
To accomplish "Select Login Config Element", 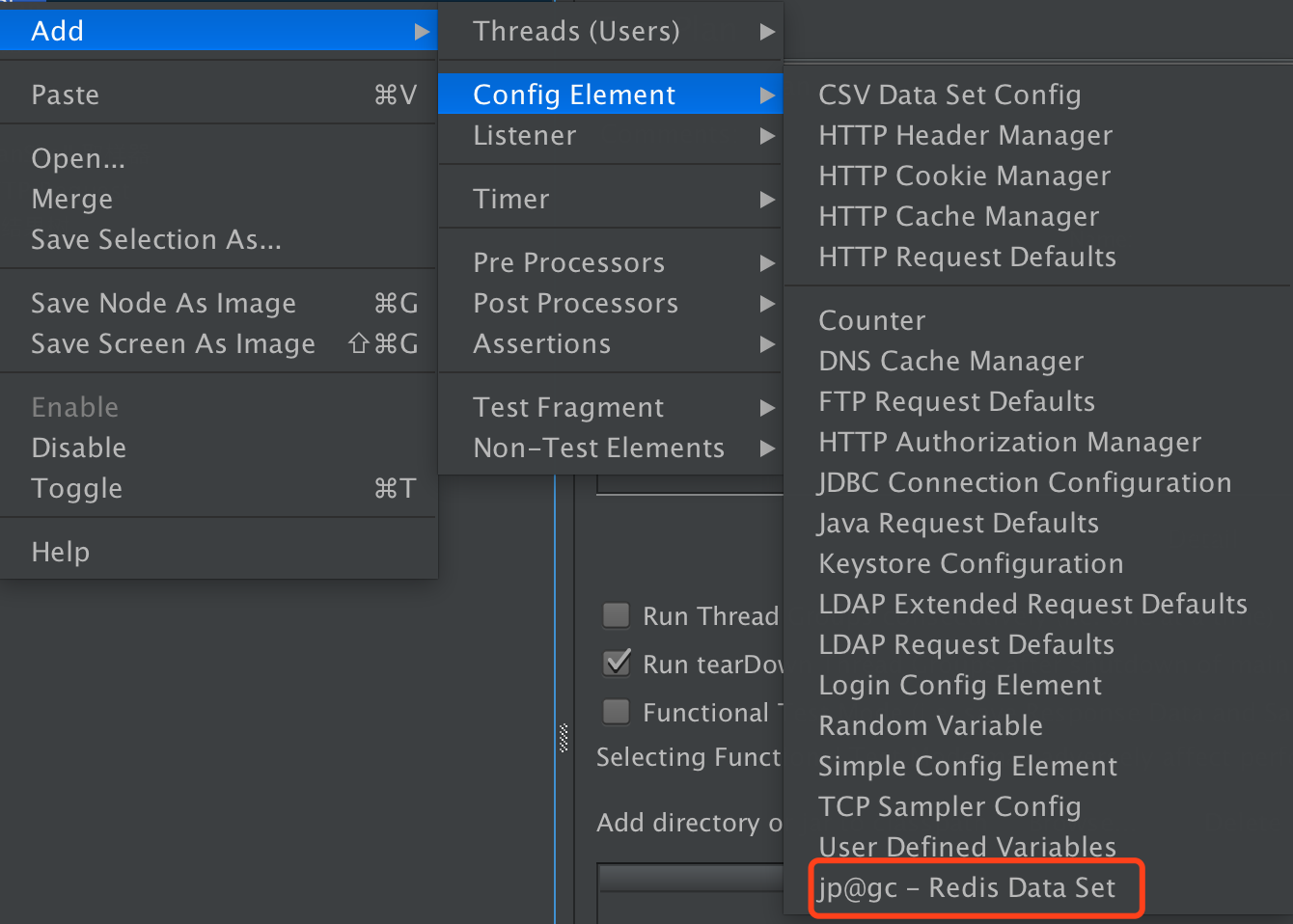I will 960,685.
